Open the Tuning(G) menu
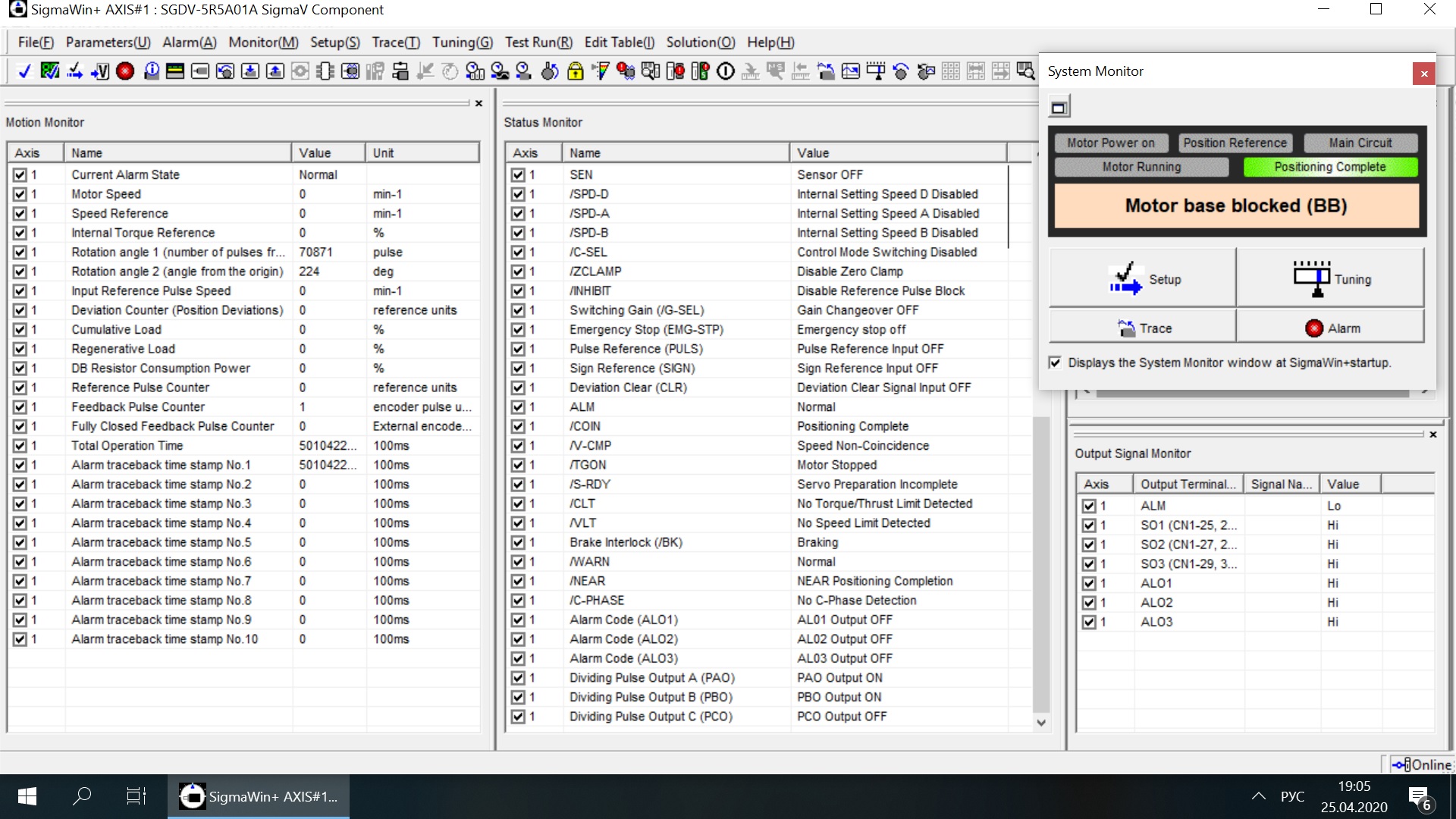This screenshot has height=819, width=1456. (x=462, y=42)
